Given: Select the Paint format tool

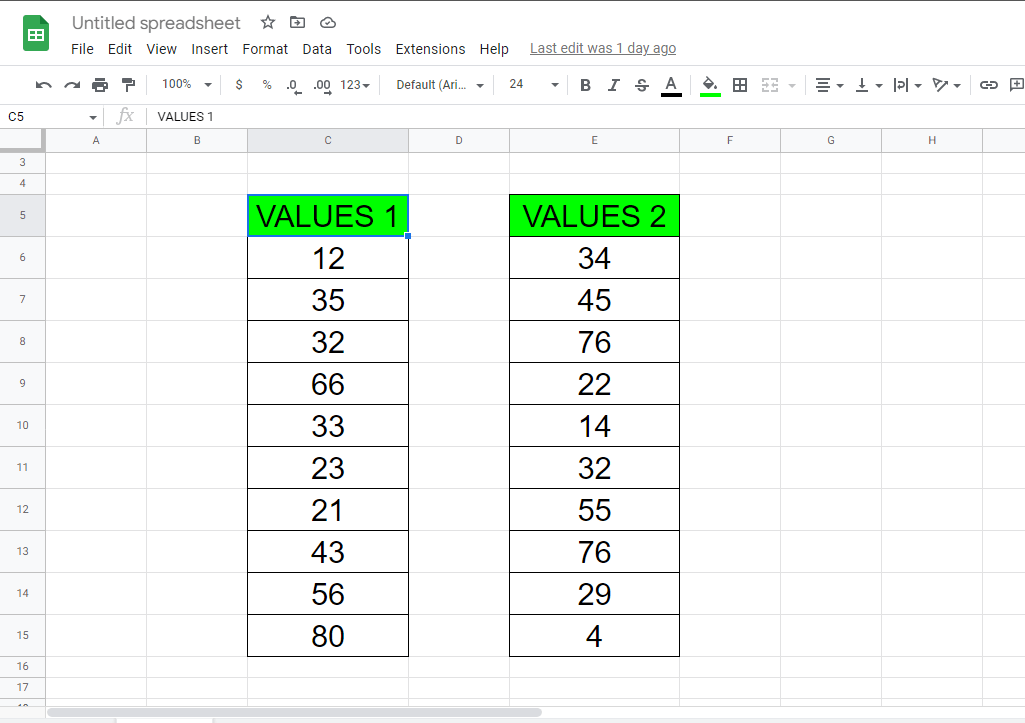Looking at the screenshot, I should point(128,85).
